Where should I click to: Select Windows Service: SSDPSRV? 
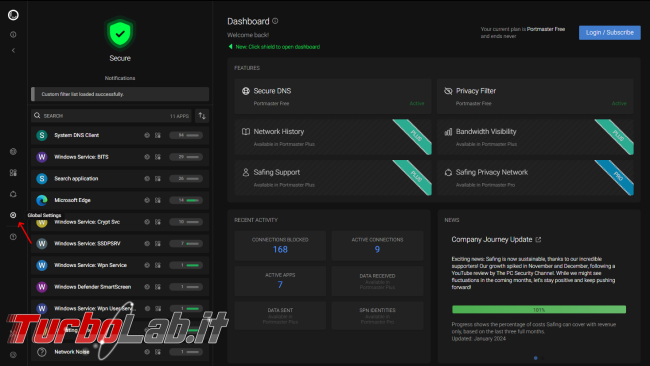pyautogui.click(x=120, y=243)
